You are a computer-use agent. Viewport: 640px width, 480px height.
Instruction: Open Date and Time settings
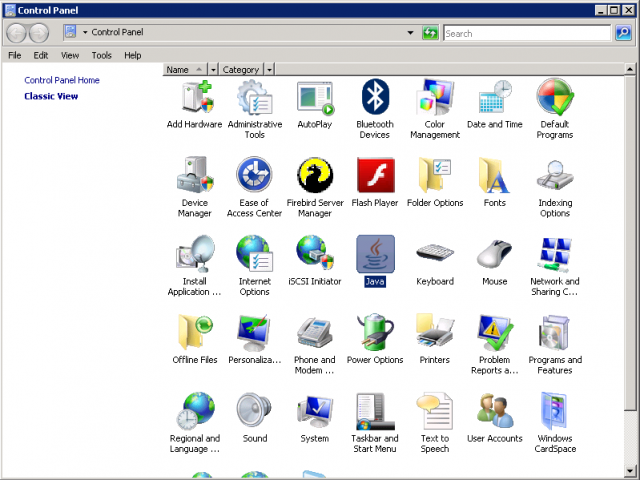point(495,104)
